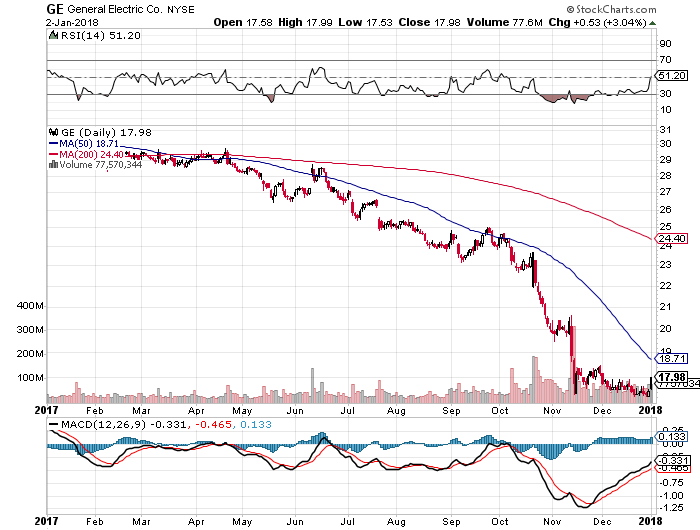
Task: Click the Feb label under the price chart
Action: click(x=95, y=410)
